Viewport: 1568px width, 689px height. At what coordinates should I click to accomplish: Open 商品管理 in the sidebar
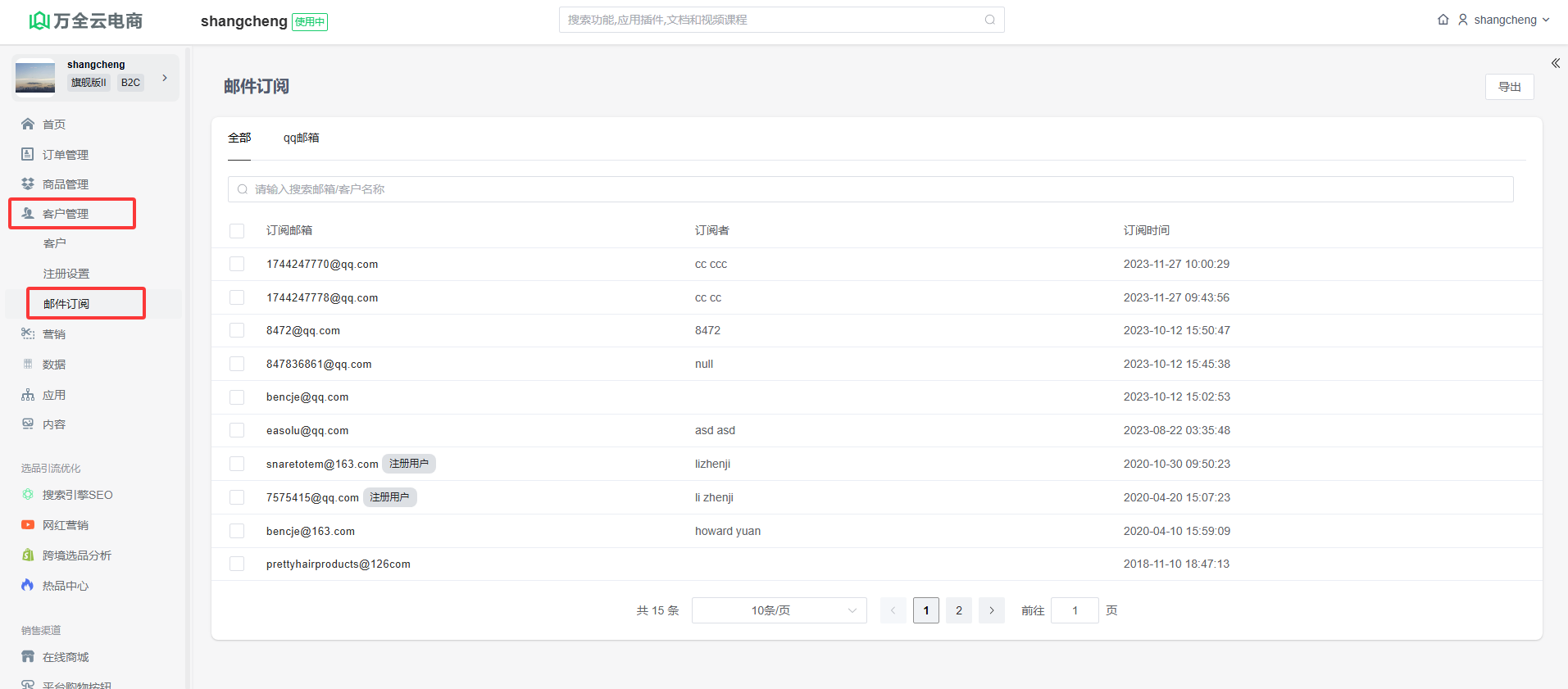pos(65,184)
